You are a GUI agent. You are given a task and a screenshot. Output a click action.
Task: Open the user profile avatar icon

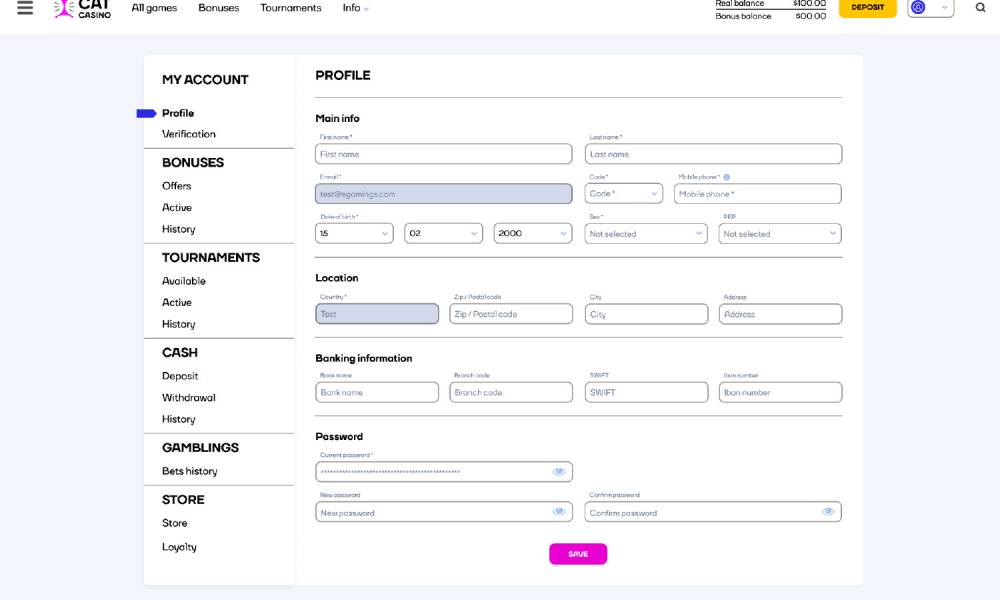point(918,8)
